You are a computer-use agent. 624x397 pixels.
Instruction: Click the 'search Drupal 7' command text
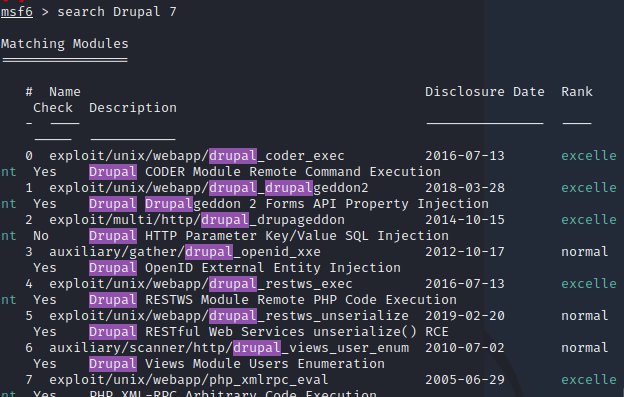(117, 12)
